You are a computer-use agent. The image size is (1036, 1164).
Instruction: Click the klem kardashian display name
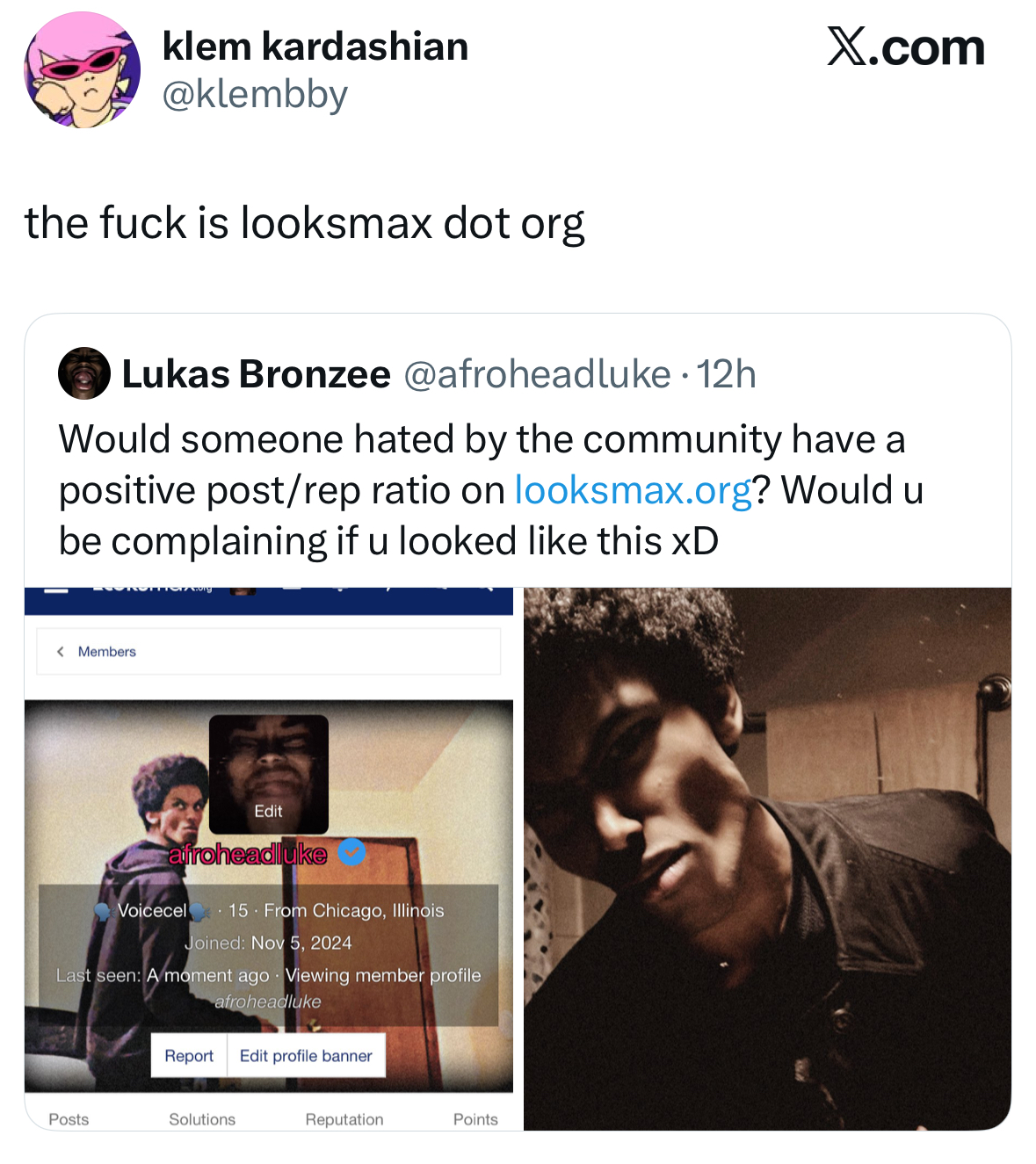pyautogui.click(x=315, y=47)
